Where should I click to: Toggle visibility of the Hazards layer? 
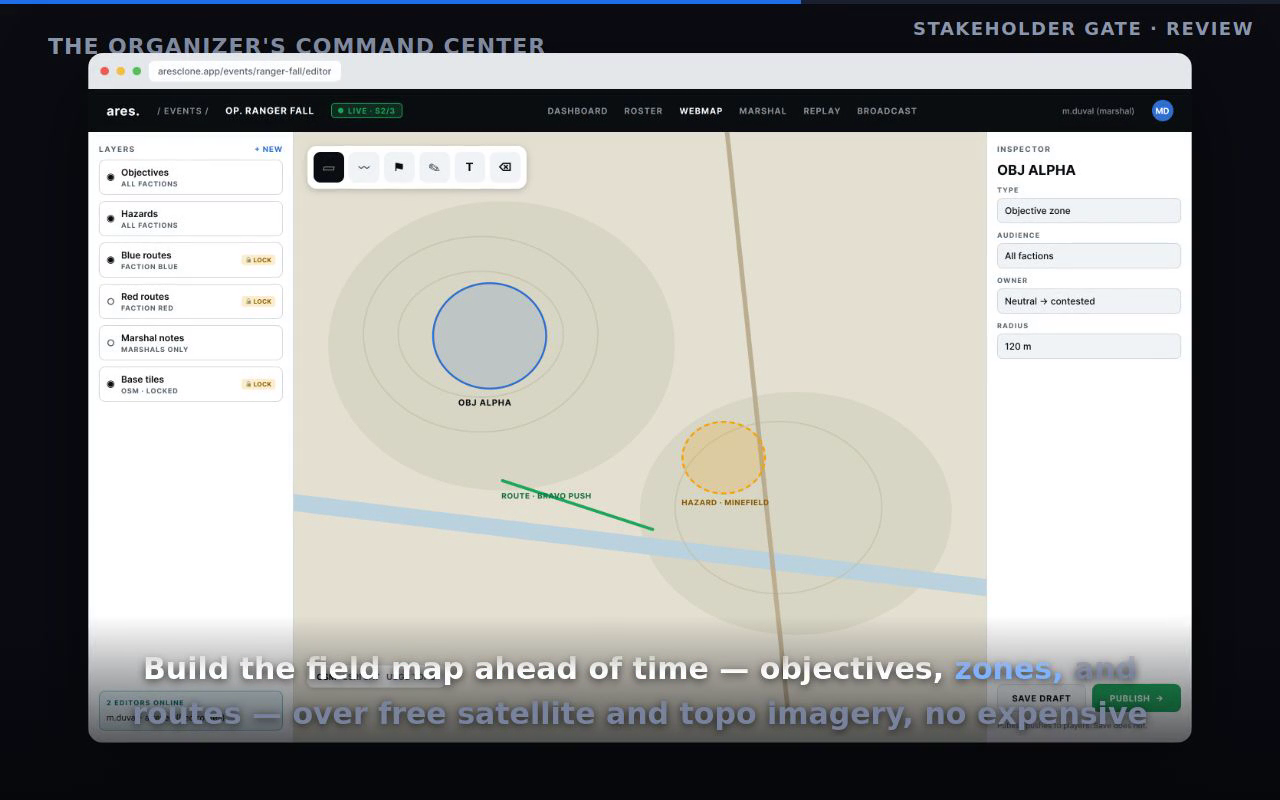pyautogui.click(x=111, y=218)
